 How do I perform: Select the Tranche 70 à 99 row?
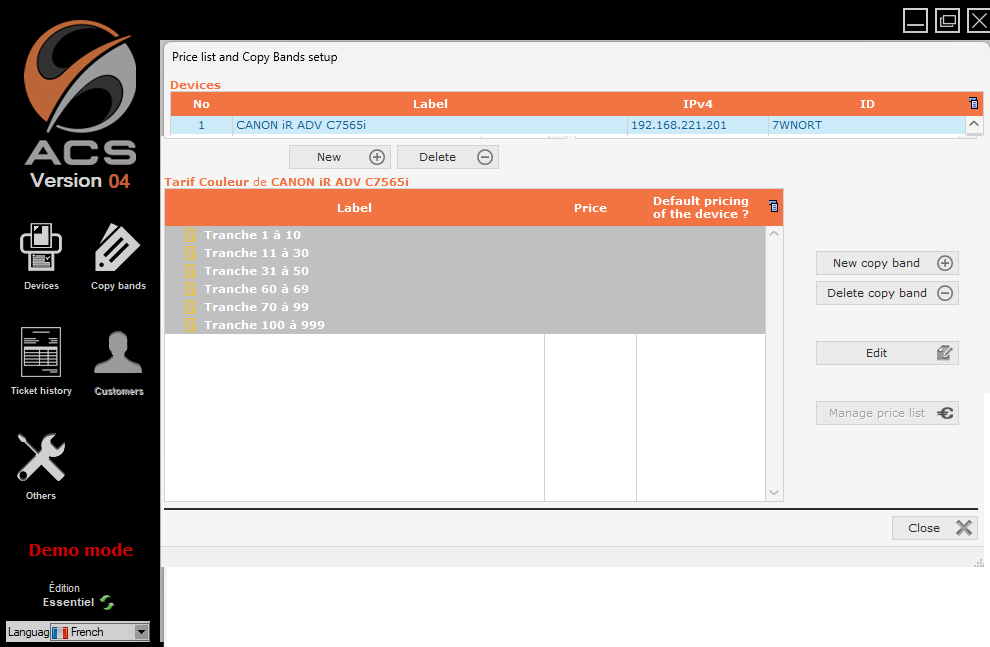(x=465, y=307)
